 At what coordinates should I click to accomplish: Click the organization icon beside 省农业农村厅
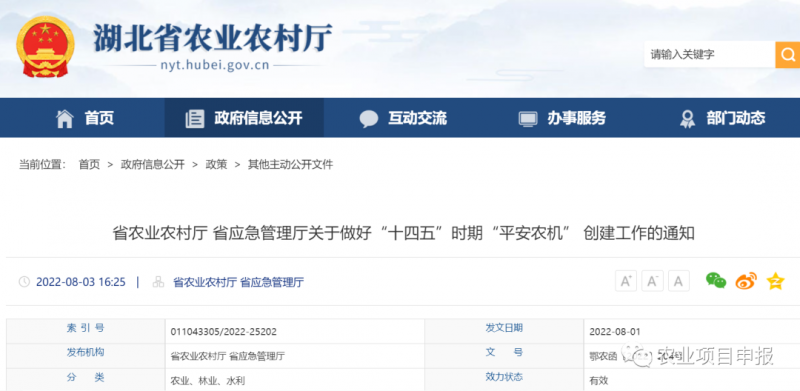coord(159,282)
